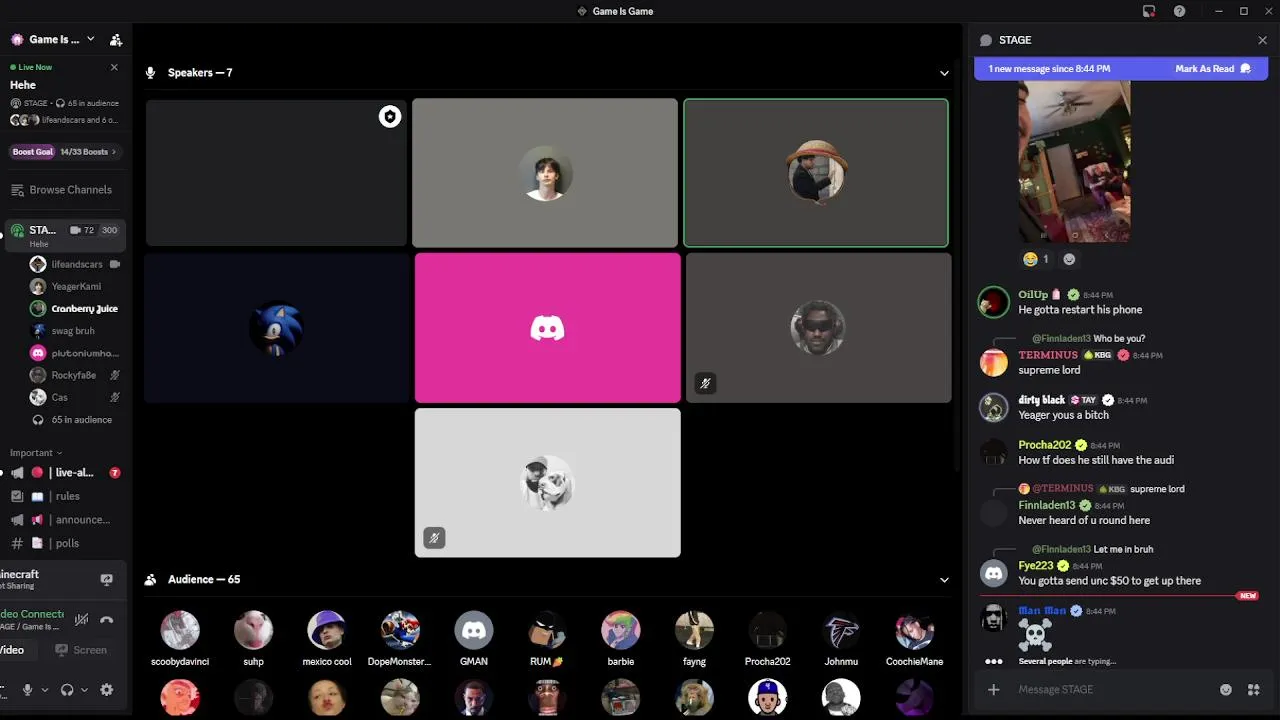Image resolution: width=1280 pixels, height=720 pixels.
Task: Click the Minecraft screen share icon
Action: click(x=107, y=580)
